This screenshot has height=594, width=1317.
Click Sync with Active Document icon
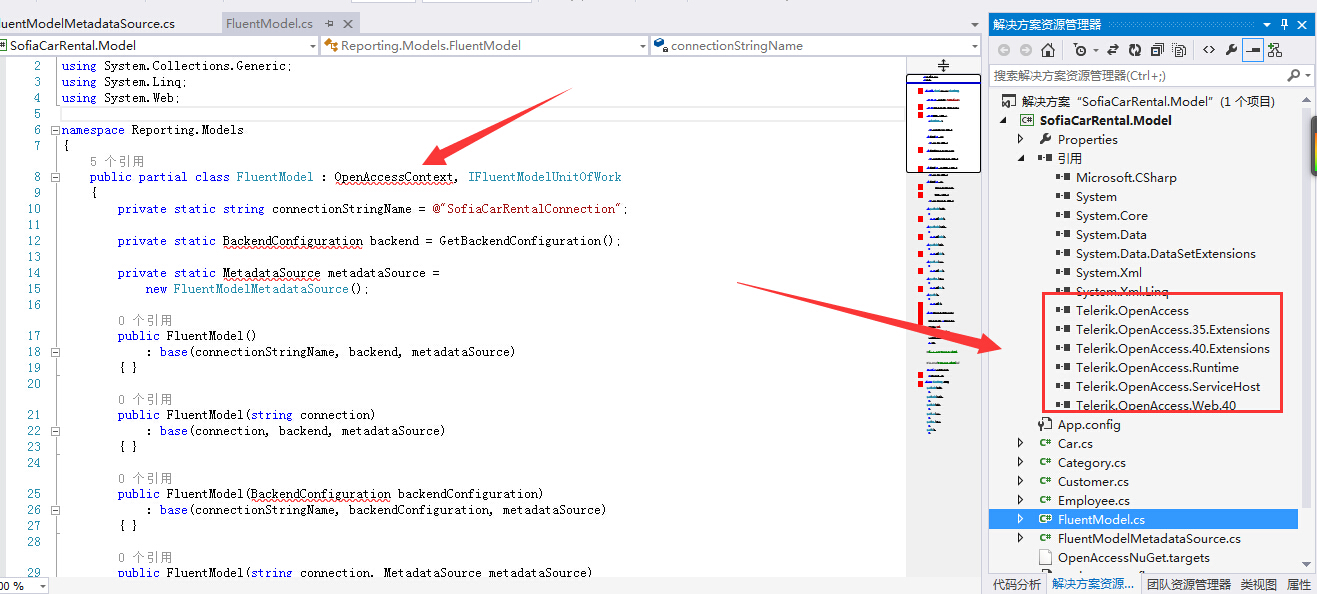pos(1112,49)
